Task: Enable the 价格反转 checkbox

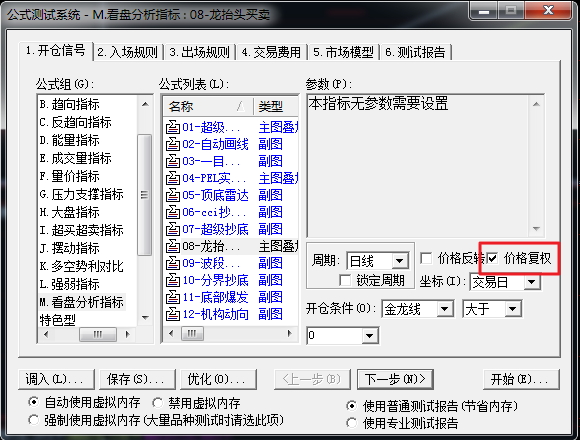Action: coord(426,258)
